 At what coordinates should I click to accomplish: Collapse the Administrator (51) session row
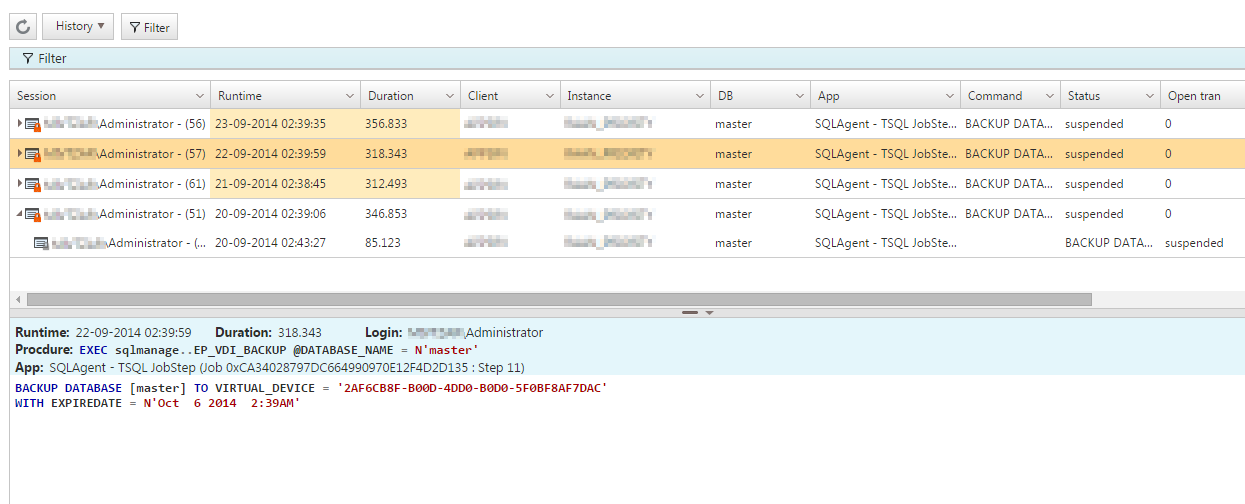(x=19, y=214)
